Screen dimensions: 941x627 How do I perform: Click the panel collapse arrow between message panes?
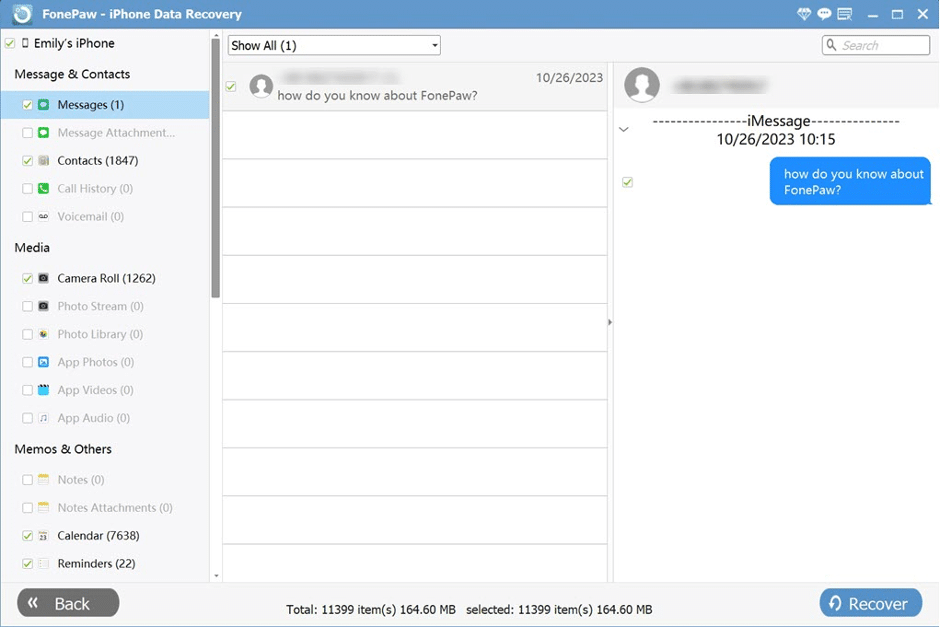click(x=609, y=322)
